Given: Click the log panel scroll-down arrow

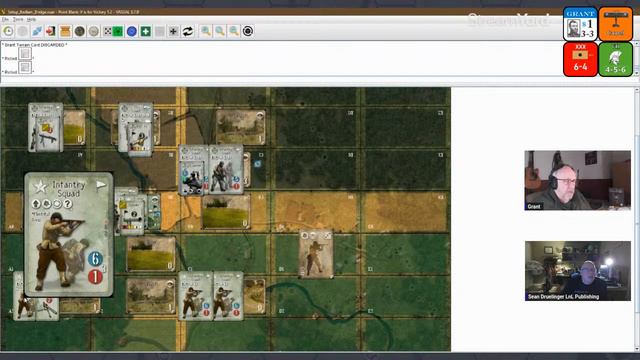Looking at the screenshot, I should 636,73.
